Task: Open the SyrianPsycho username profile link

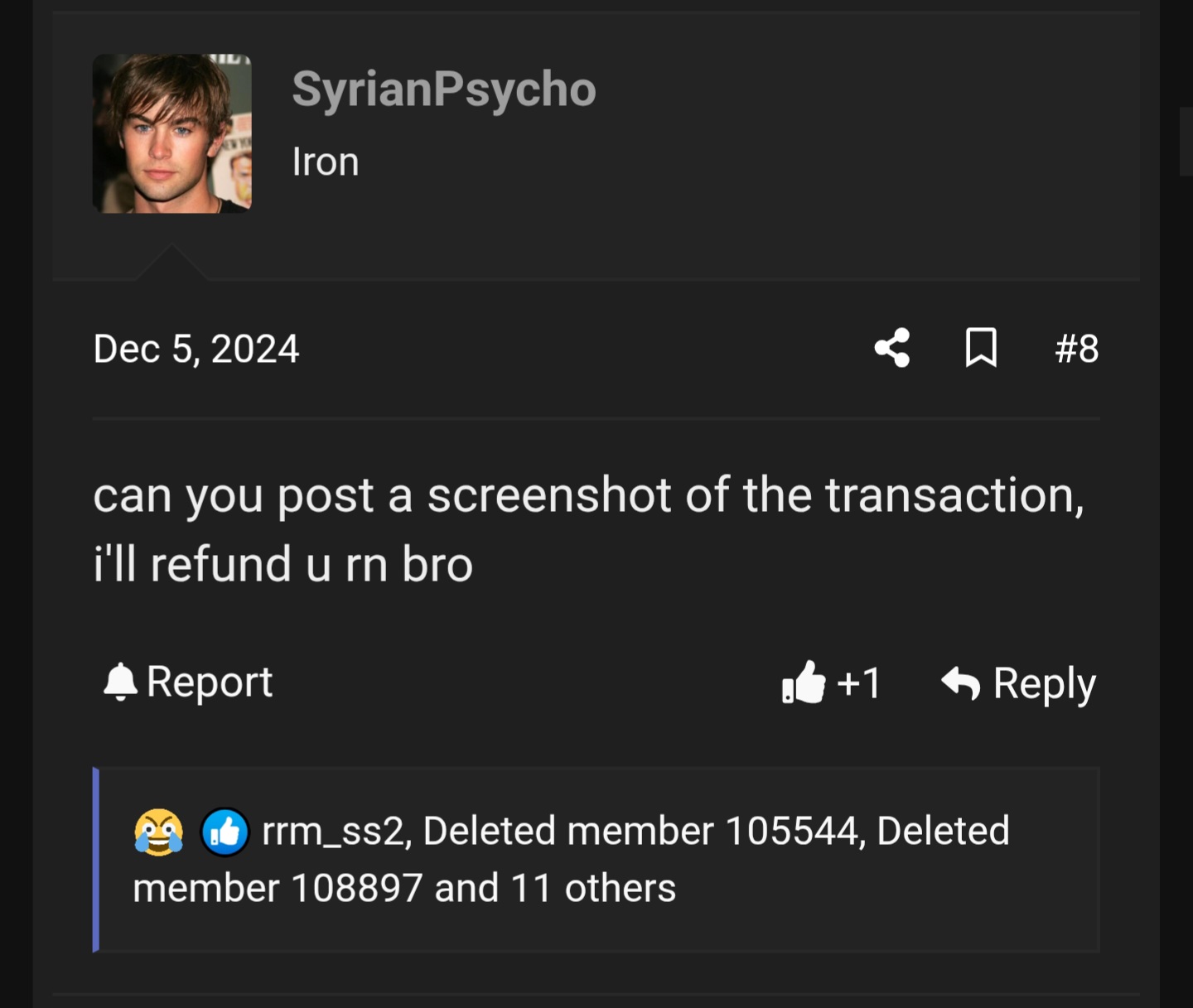Action: click(x=443, y=89)
